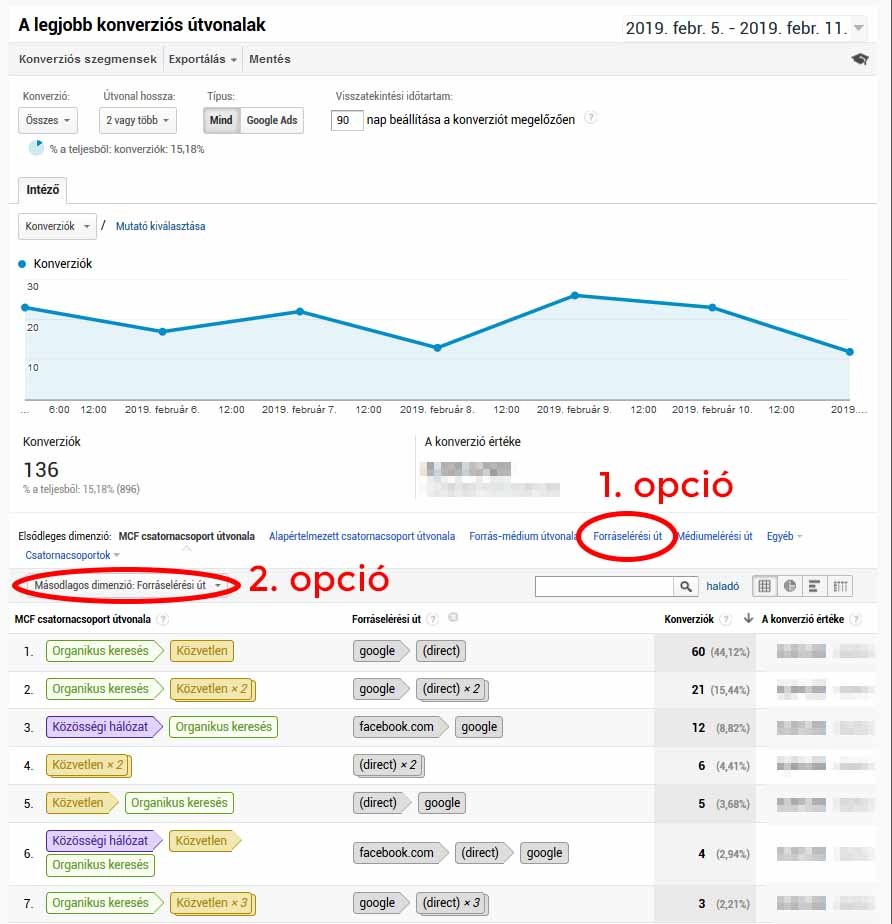892x924 pixels.
Task: Select the Google Ads type toggle
Action: (x=272, y=120)
